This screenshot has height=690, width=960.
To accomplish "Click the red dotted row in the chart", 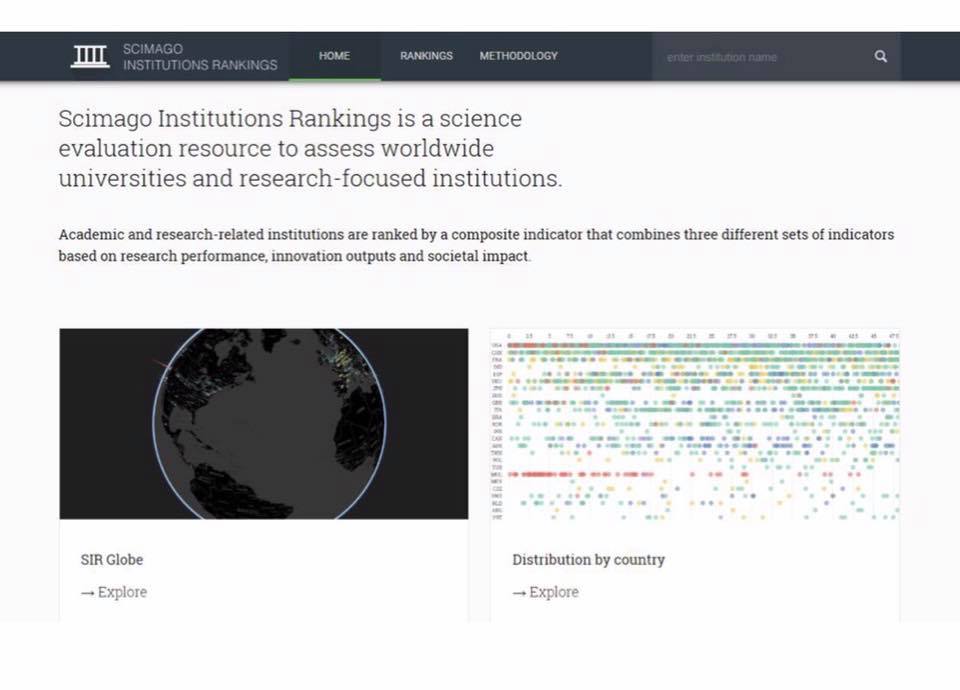I will tap(580, 474).
